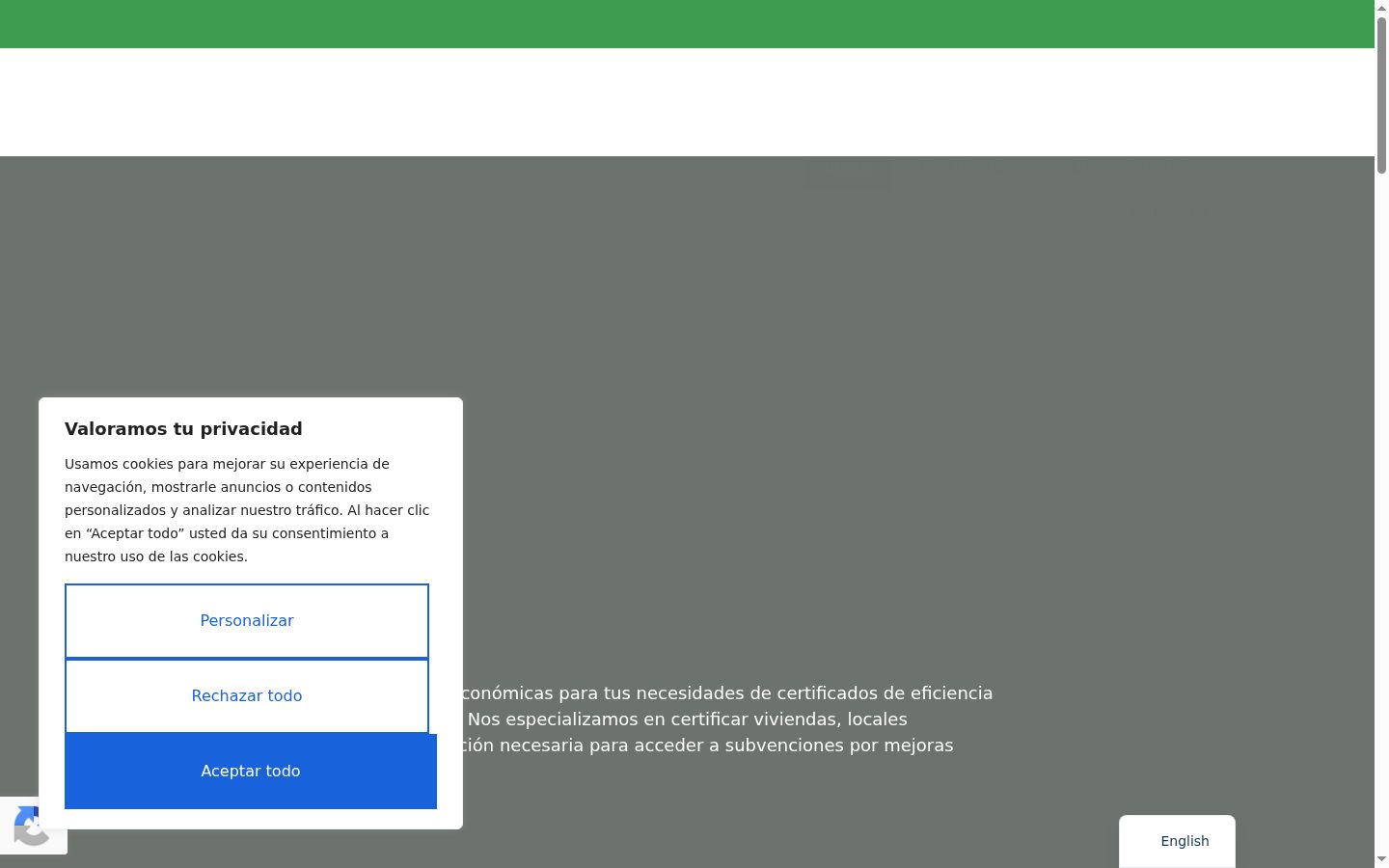Click the 'subvenciones por mejoras' text line
Image resolution: width=1389 pixels, height=868 pixels.
707,746
